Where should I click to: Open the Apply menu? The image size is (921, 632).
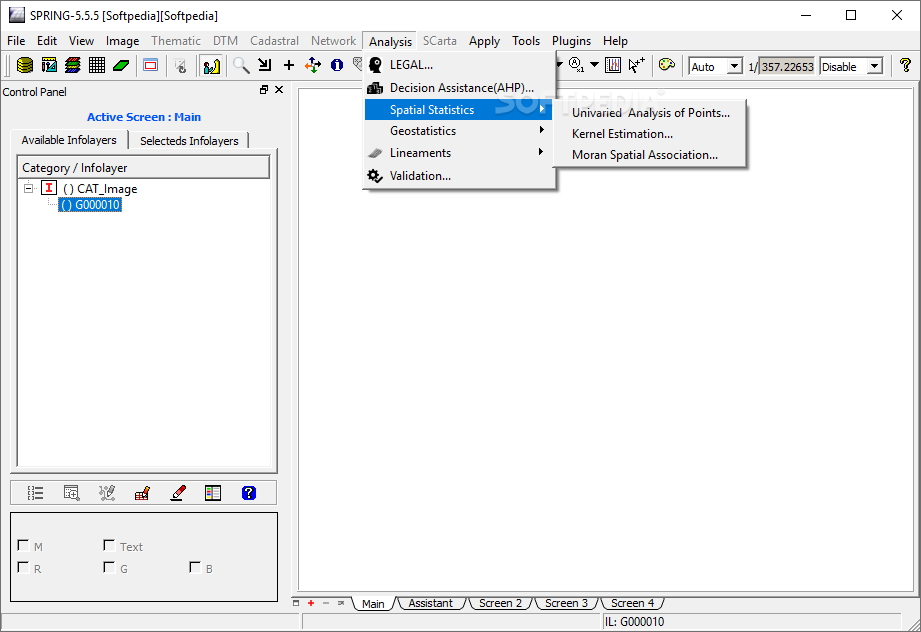click(484, 41)
